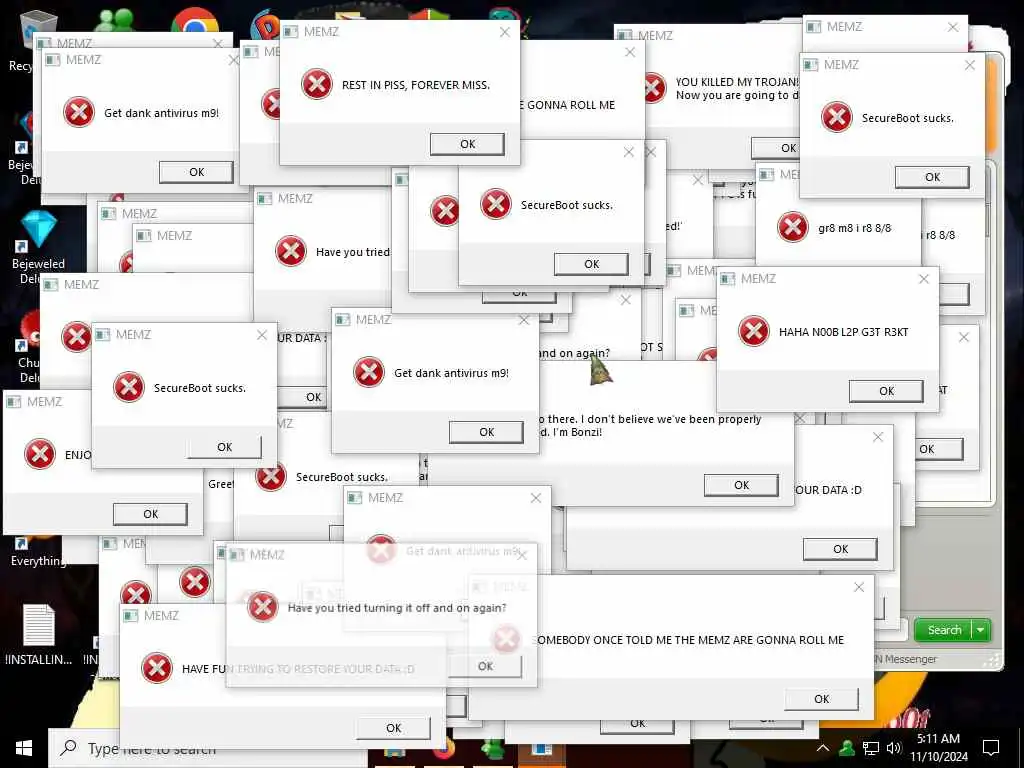
Task: Click the red error icon beside HAHA N00B text
Action: coord(754,331)
